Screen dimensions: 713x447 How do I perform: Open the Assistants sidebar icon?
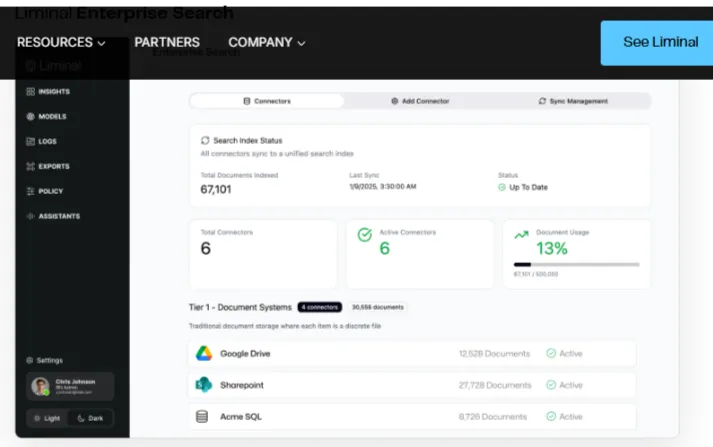coord(30,216)
